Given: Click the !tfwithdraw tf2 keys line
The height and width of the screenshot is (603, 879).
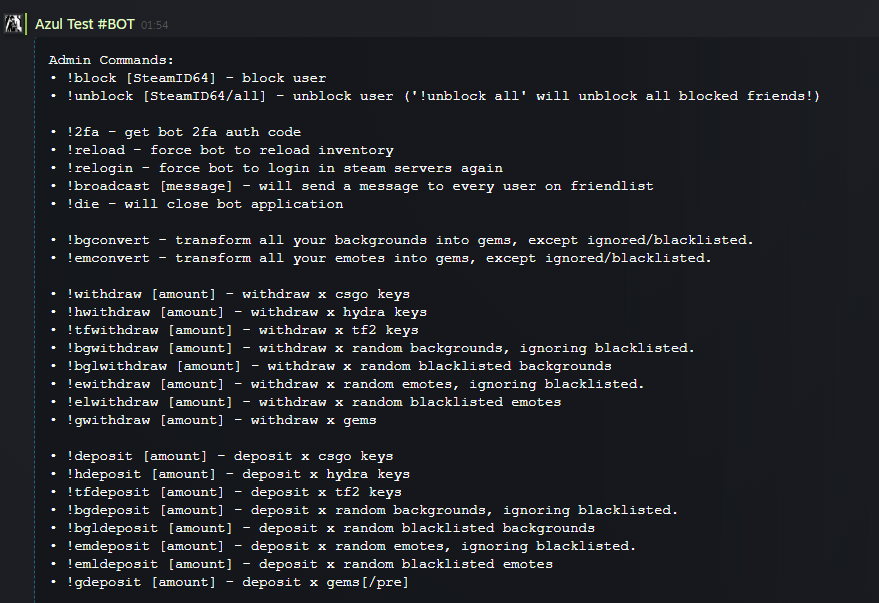Looking at the screenshot, I should pos(234,330).
